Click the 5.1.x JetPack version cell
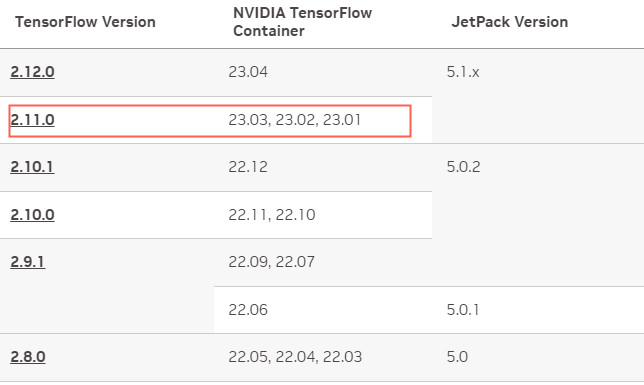 (463, 72)
